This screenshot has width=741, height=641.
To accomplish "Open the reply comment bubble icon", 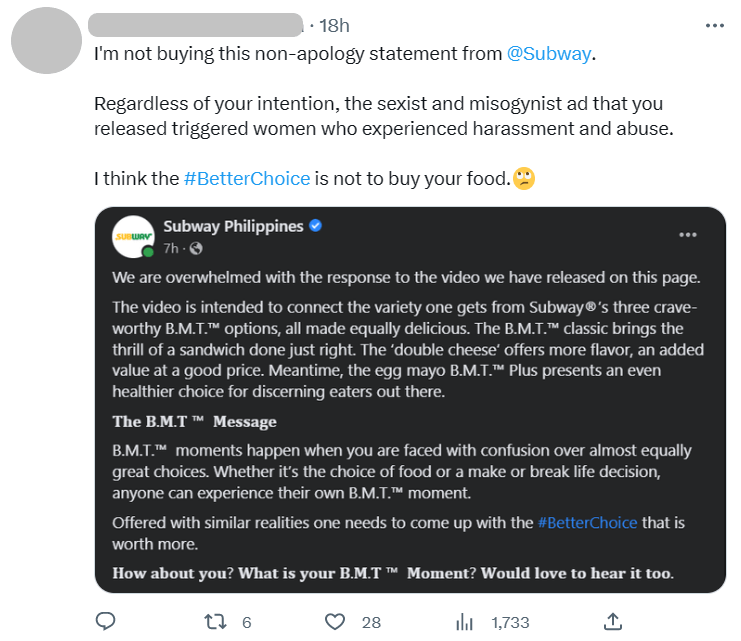I will tap(105, 621).
